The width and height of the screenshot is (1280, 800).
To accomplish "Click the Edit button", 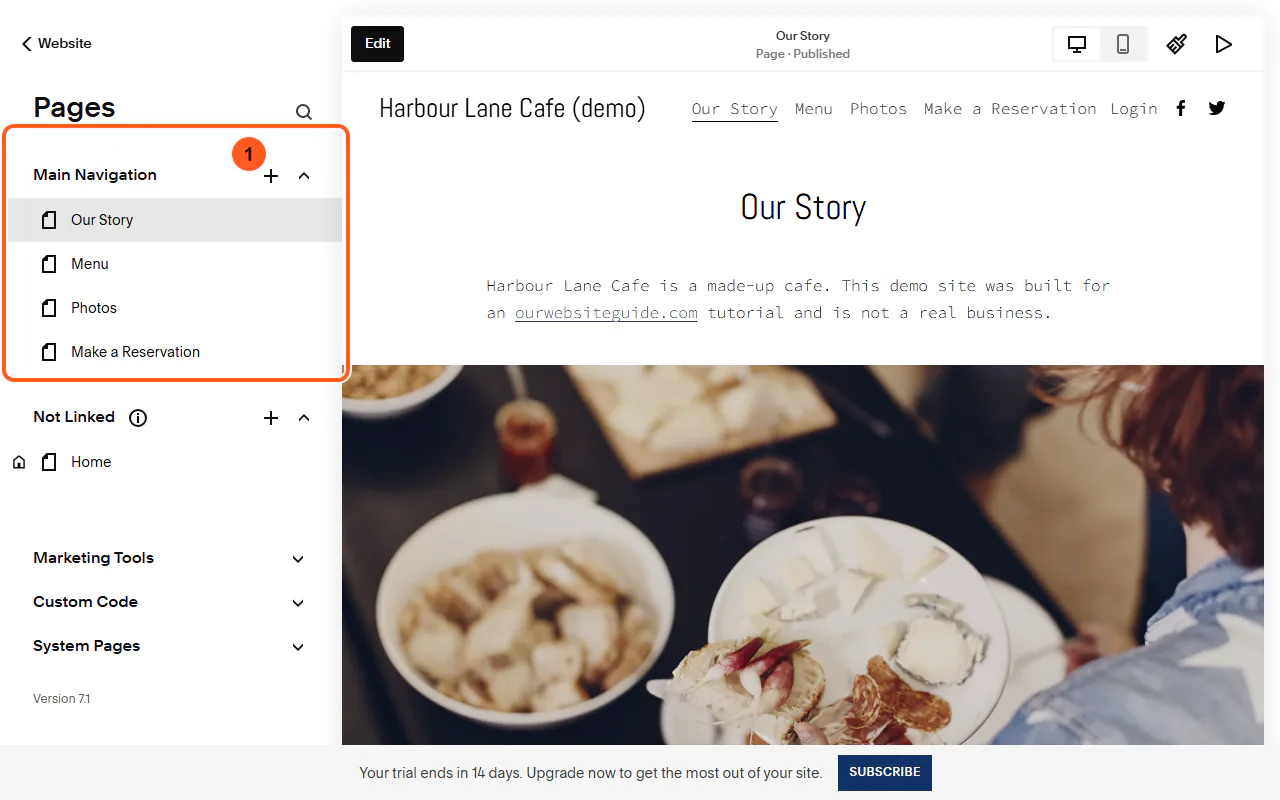I will [377, 44].
